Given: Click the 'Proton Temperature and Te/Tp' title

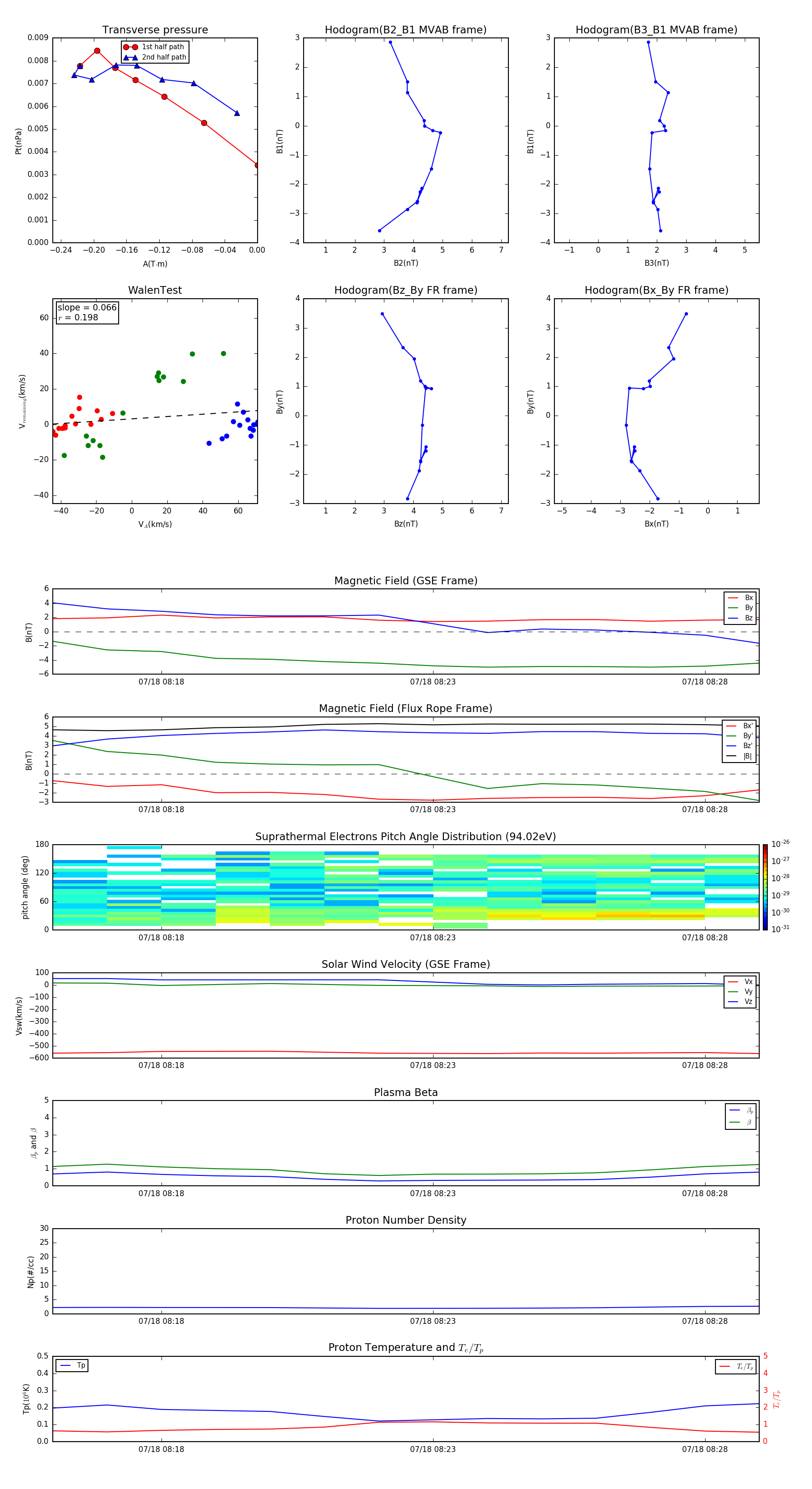Looking at the screenshot, I should tap(406, 1347).
